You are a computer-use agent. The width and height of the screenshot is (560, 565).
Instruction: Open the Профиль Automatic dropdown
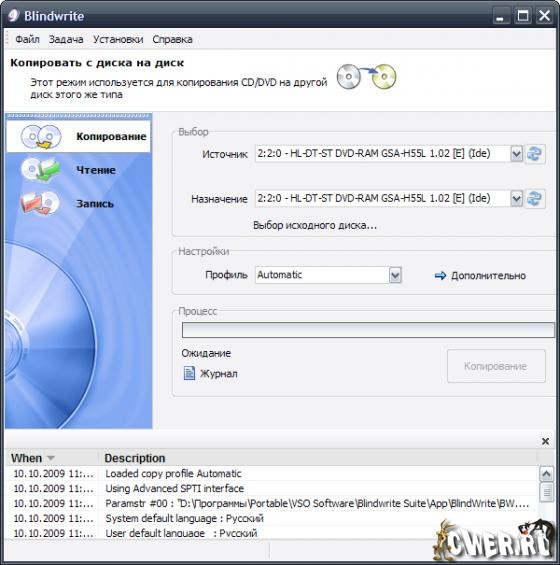click(395, 275)
